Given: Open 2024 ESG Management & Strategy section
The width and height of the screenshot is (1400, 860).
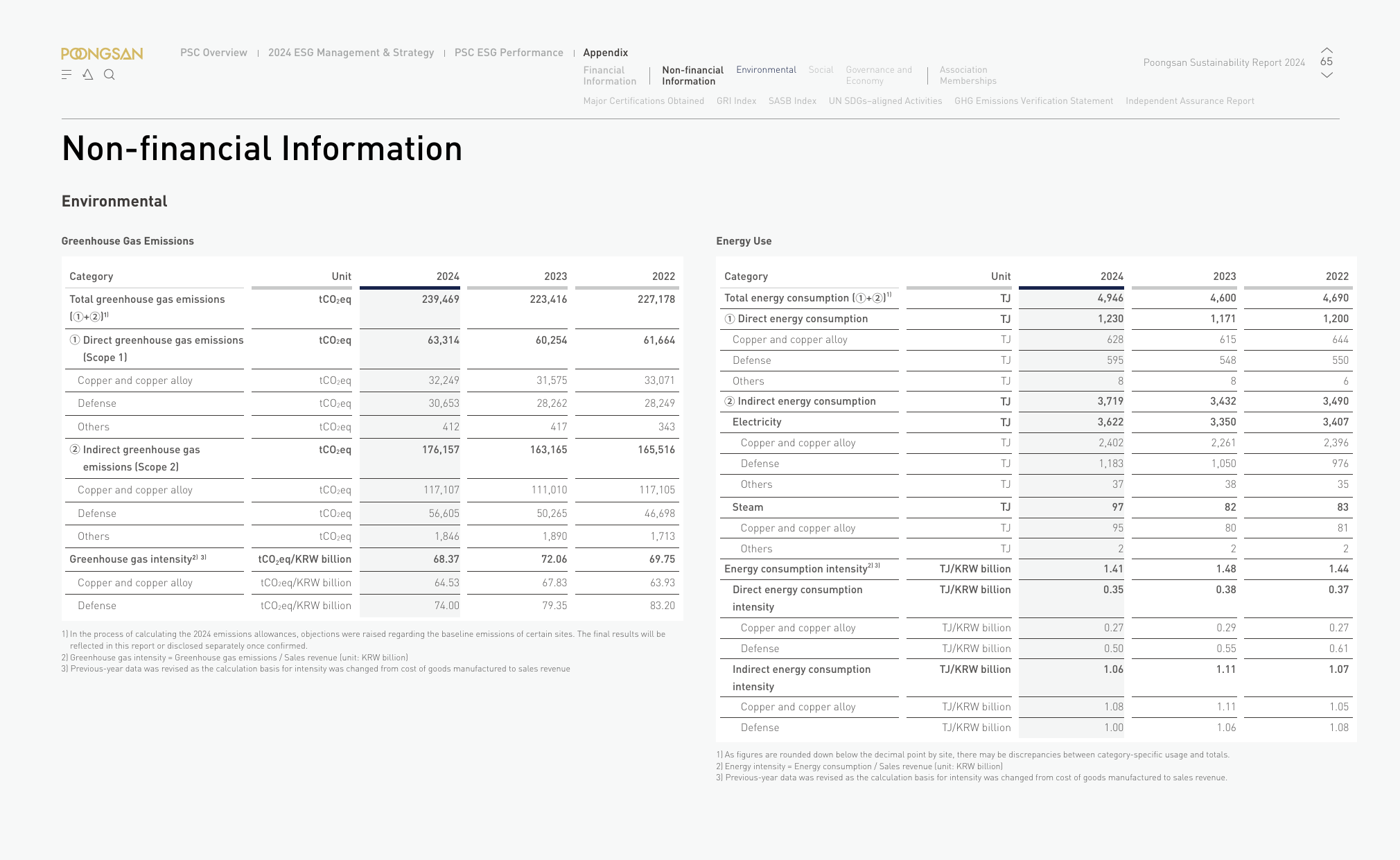Looking at the screenshot, I should tap(351, 53).
